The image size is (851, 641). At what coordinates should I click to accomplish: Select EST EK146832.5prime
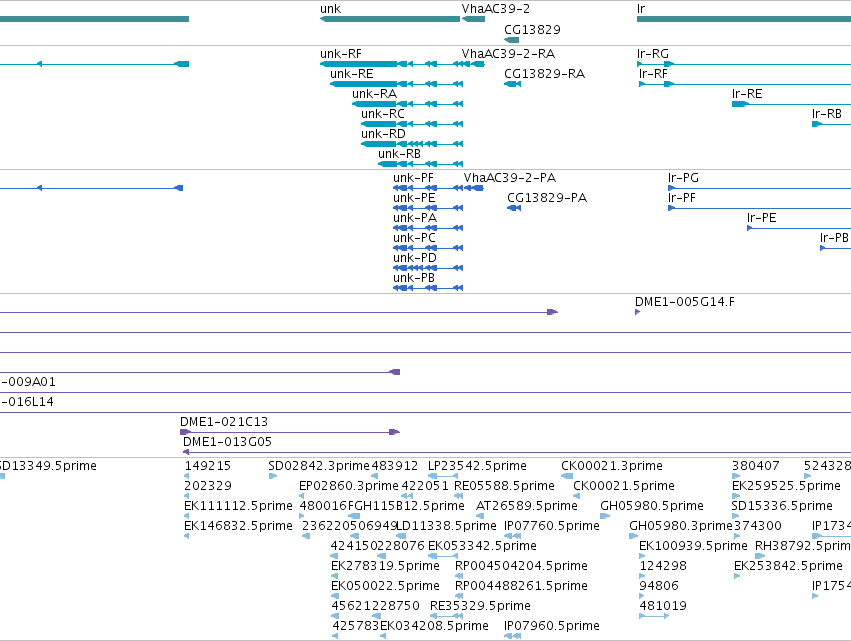click(187, 536)
